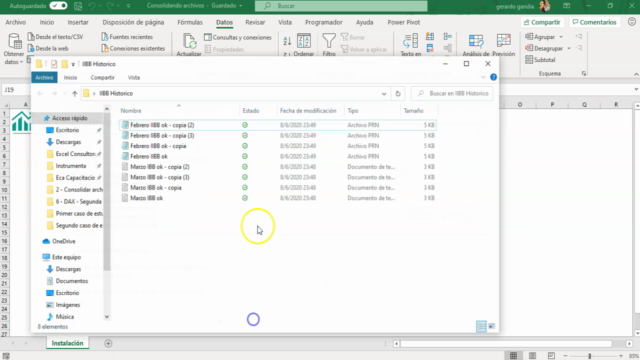Image resolution: width=640 pixels, height=360 pixels.
Task: Click the navigation pane scroll down arrow
Action: [x=107, y=317]
